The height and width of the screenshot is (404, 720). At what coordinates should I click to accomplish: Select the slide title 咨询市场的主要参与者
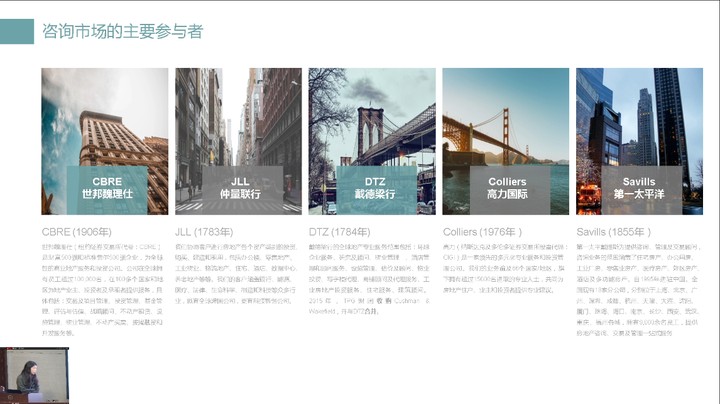[123, 31]
